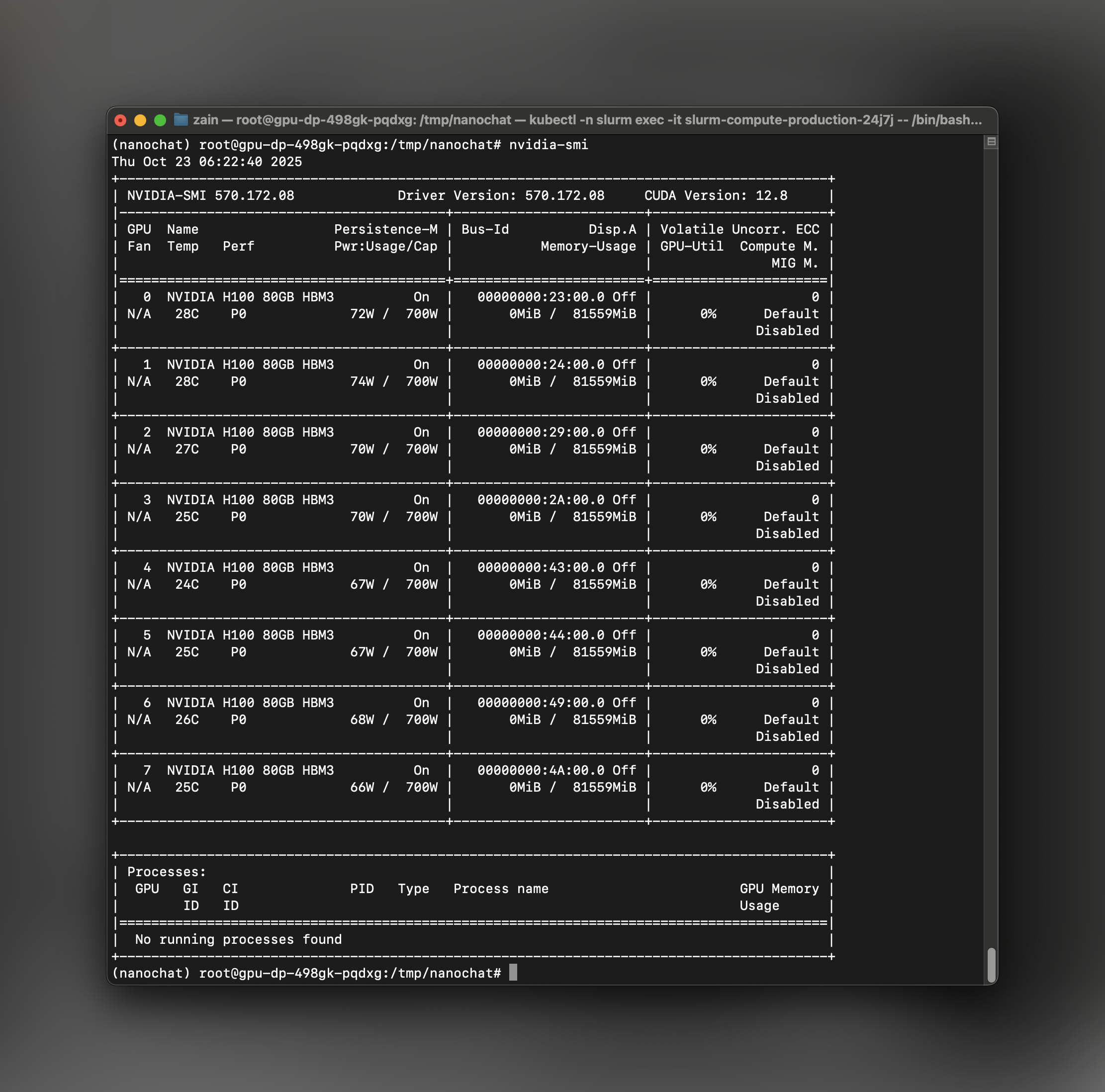The image size is (1105, 1092).
Task: Click the typed nvidia-smi command text
Action: point(548,145)
